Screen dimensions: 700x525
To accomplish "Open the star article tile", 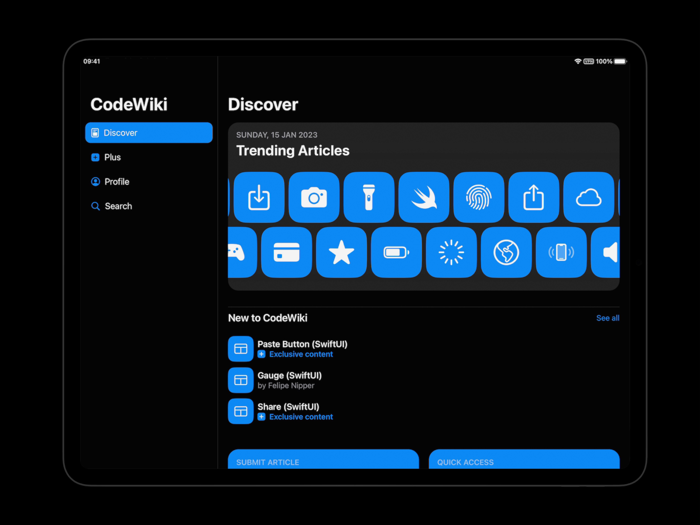I will coord(341,252).
